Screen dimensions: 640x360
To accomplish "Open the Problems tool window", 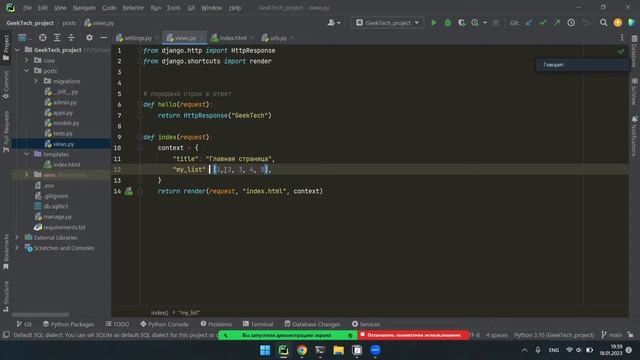I will tap(216, 324).
